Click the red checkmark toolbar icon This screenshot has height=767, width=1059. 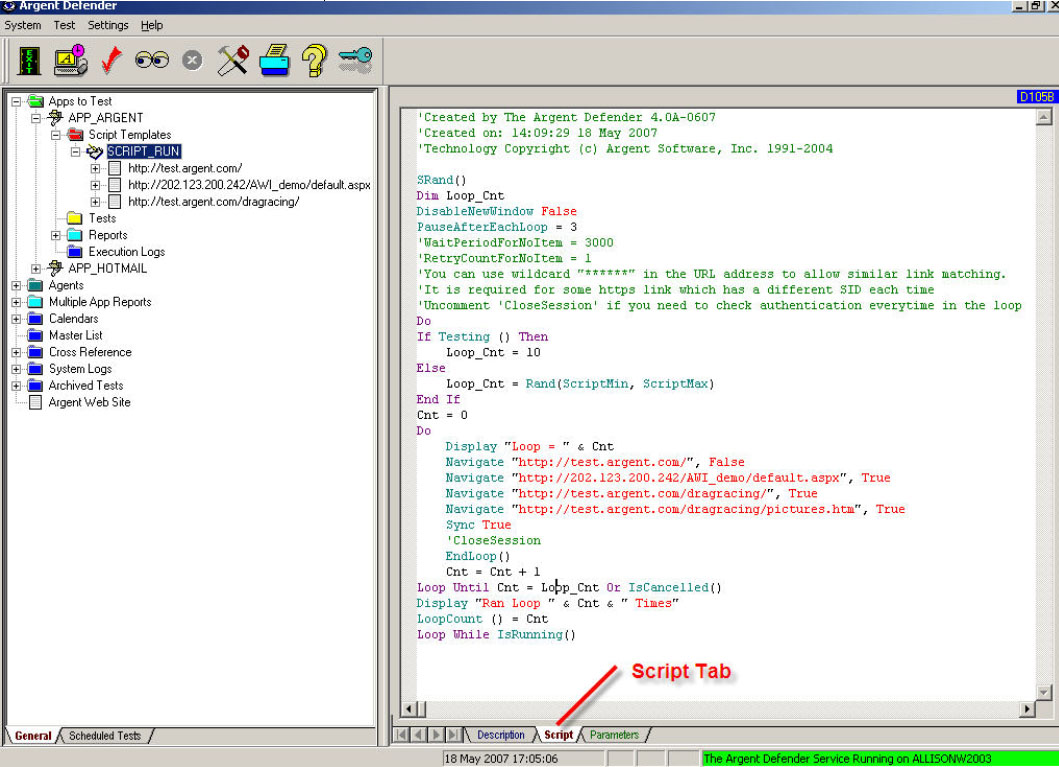coord(111,61)
